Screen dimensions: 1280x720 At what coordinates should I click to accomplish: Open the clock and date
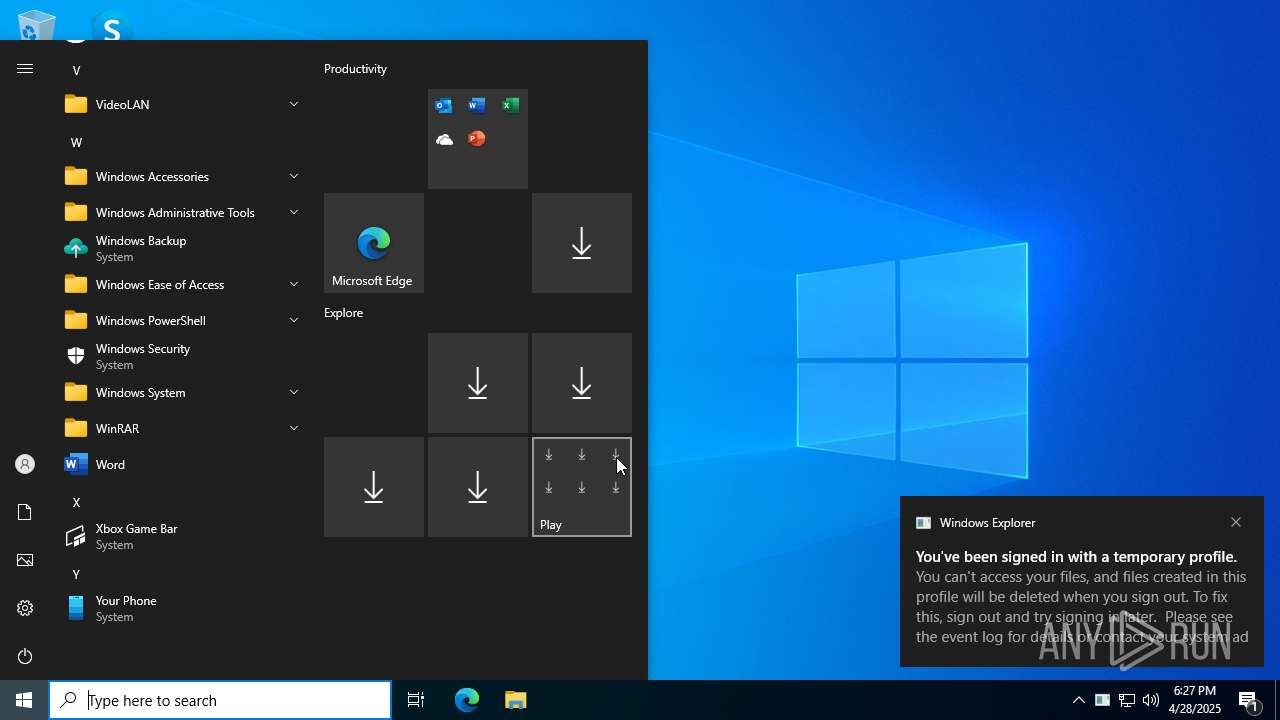tap(1195, 700)
